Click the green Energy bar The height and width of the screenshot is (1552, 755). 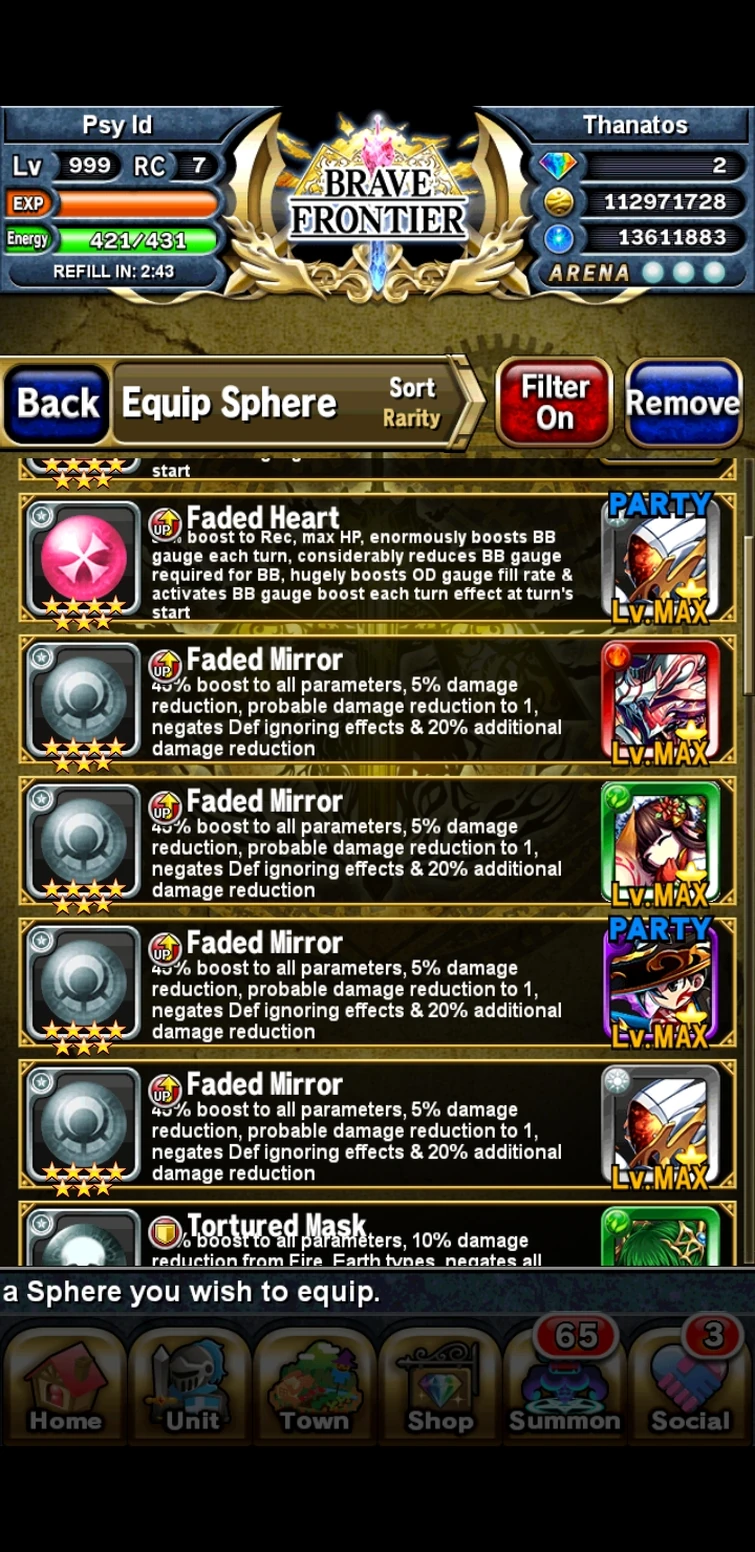137,240
